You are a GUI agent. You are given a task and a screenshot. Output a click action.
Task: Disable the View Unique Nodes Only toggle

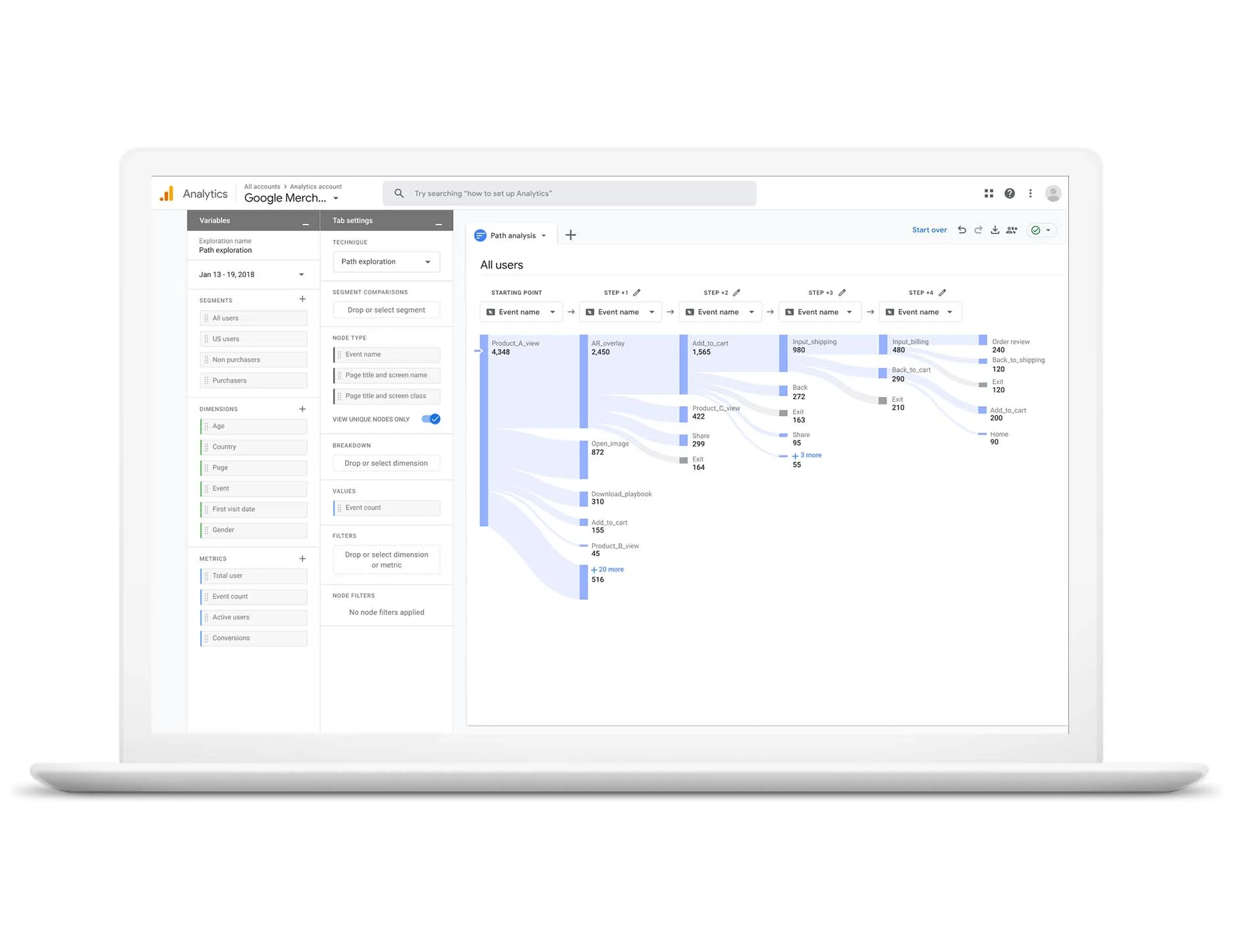(x=431, y=419)
